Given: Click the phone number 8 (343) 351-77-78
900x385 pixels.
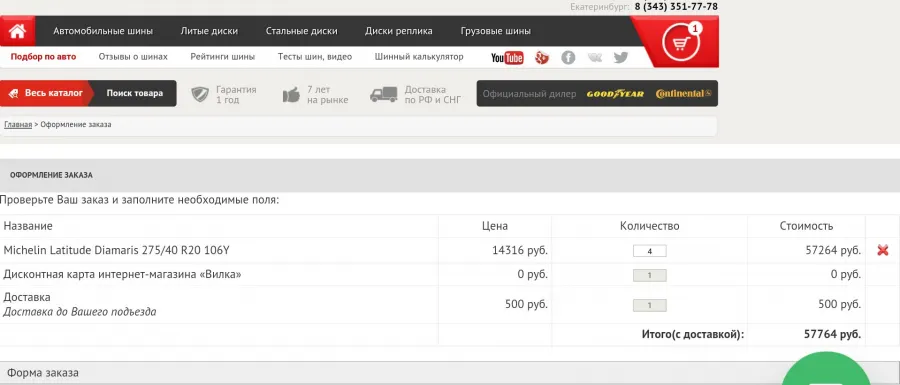Looking at the screenshot, I should 676,7.
